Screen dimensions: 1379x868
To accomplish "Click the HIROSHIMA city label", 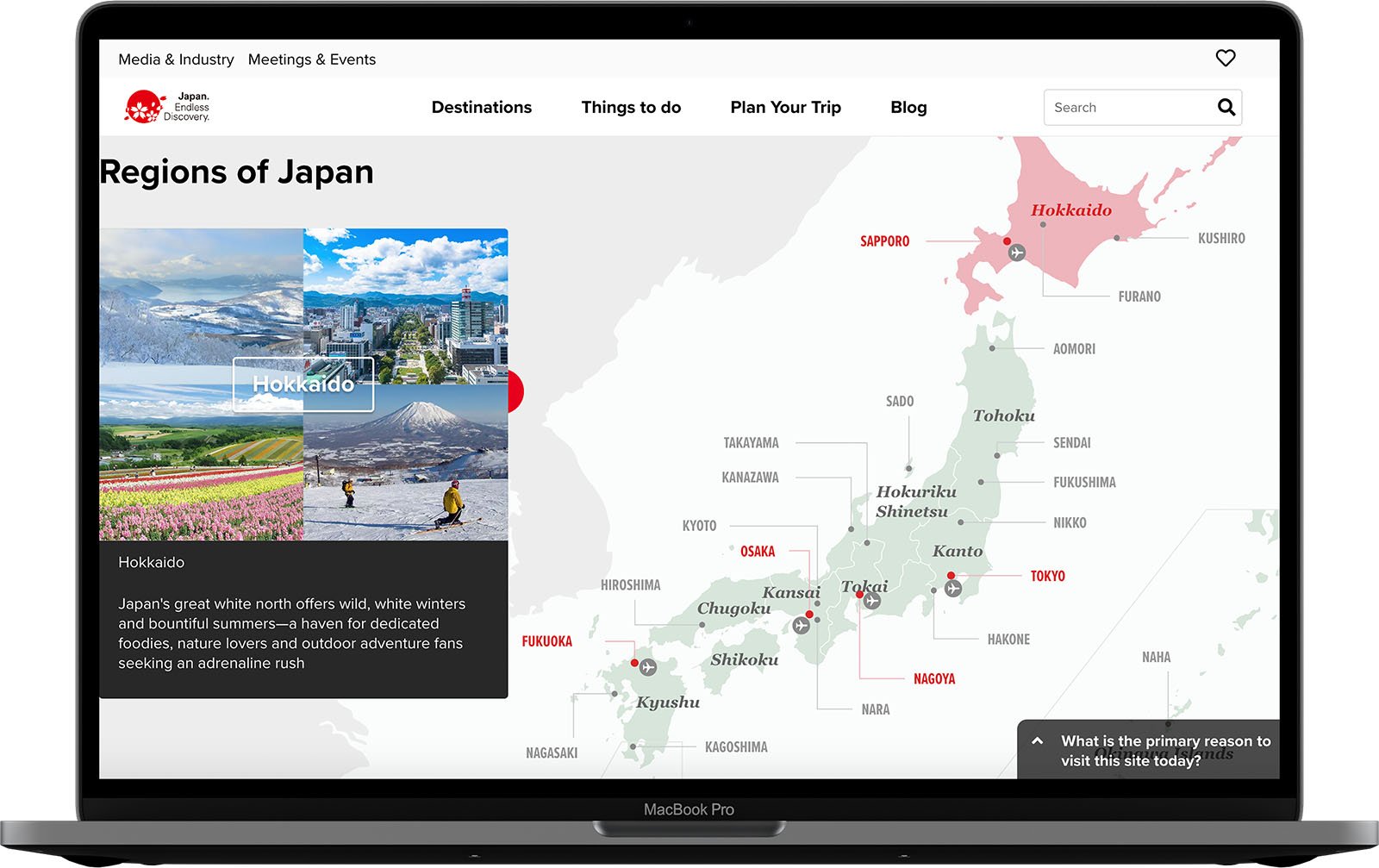I will (x=630, y=585).
